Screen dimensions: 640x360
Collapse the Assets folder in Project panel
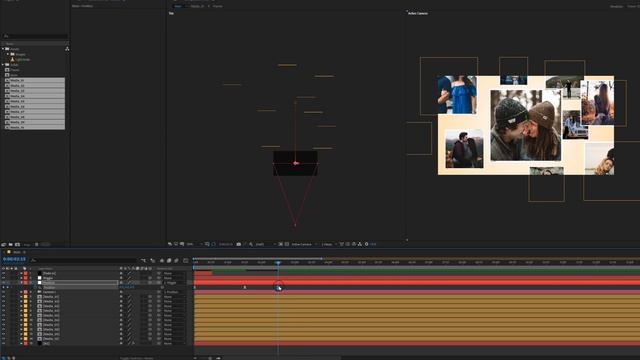tap(3, 49)
